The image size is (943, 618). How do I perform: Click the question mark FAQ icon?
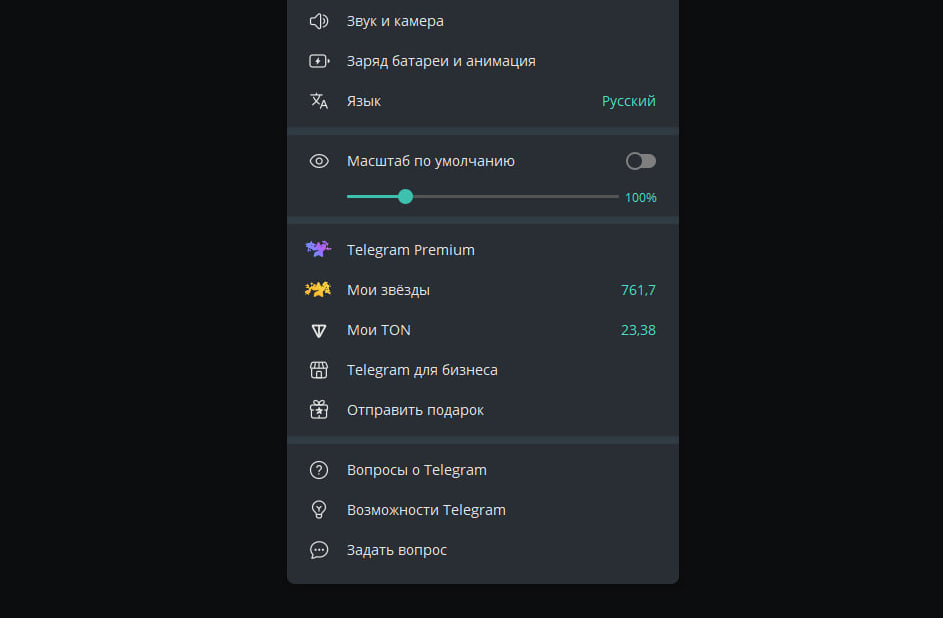[x=319, y=470]
